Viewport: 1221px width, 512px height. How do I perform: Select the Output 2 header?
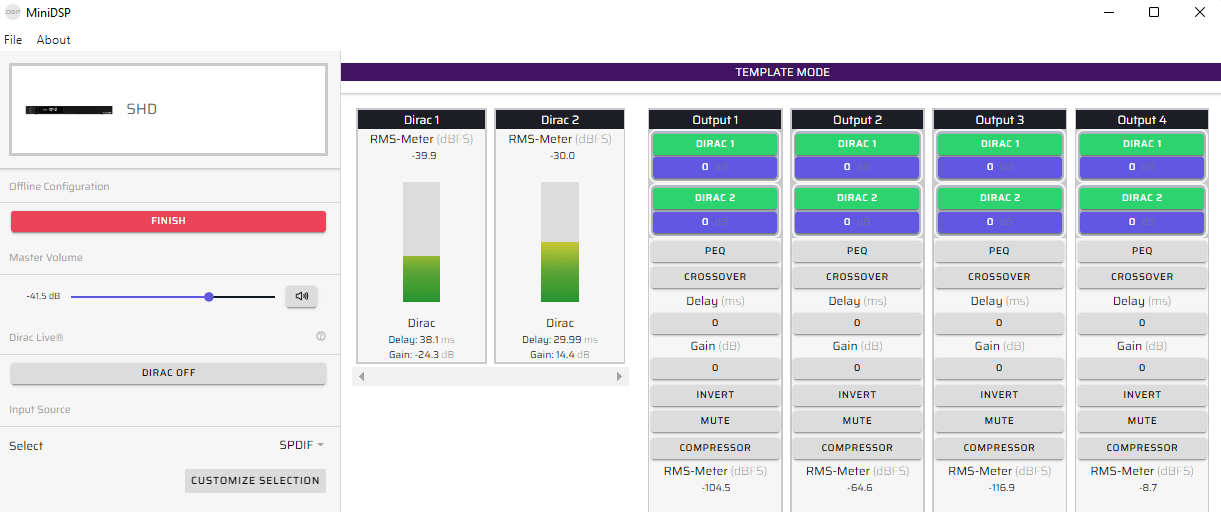[x=857, y=120]
